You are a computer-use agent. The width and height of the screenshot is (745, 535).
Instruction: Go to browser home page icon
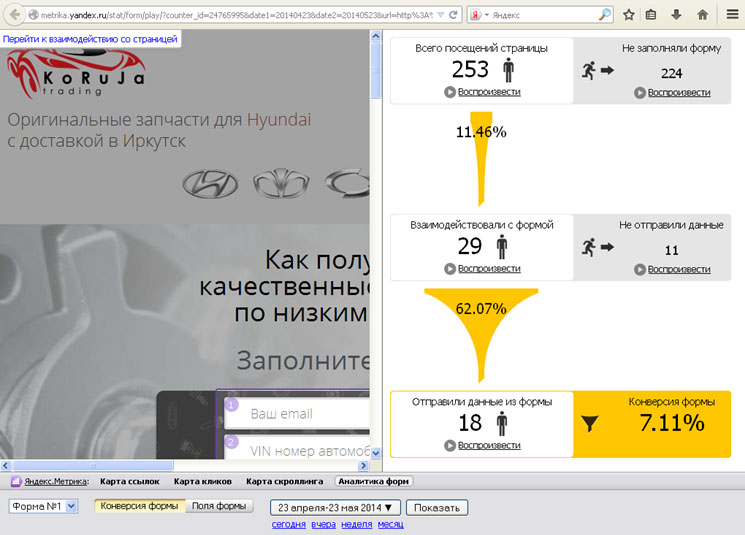(703, 15)
